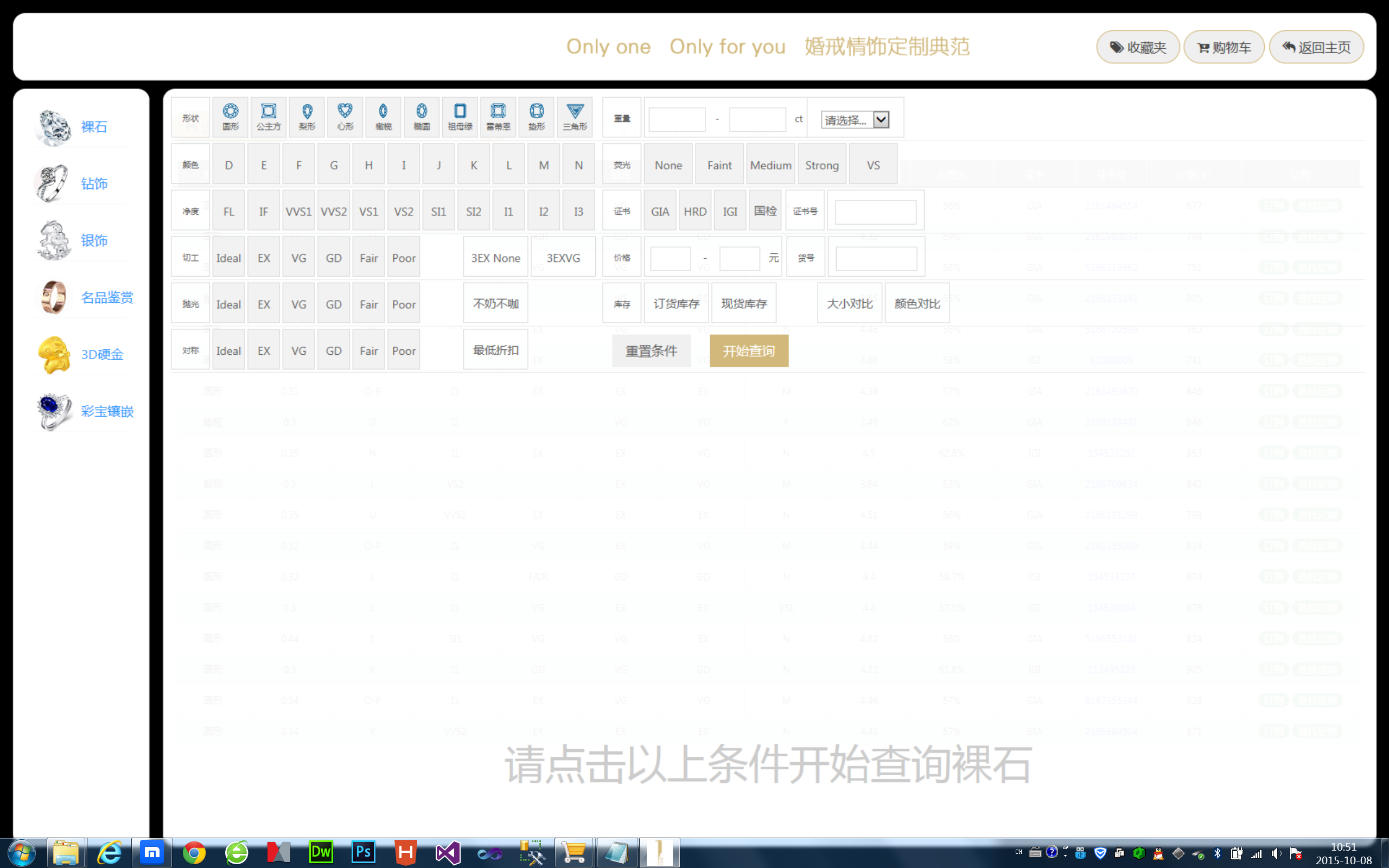Toggle color grade H filter
This screenshot has width=1389, height=868.
coord(368,165)
